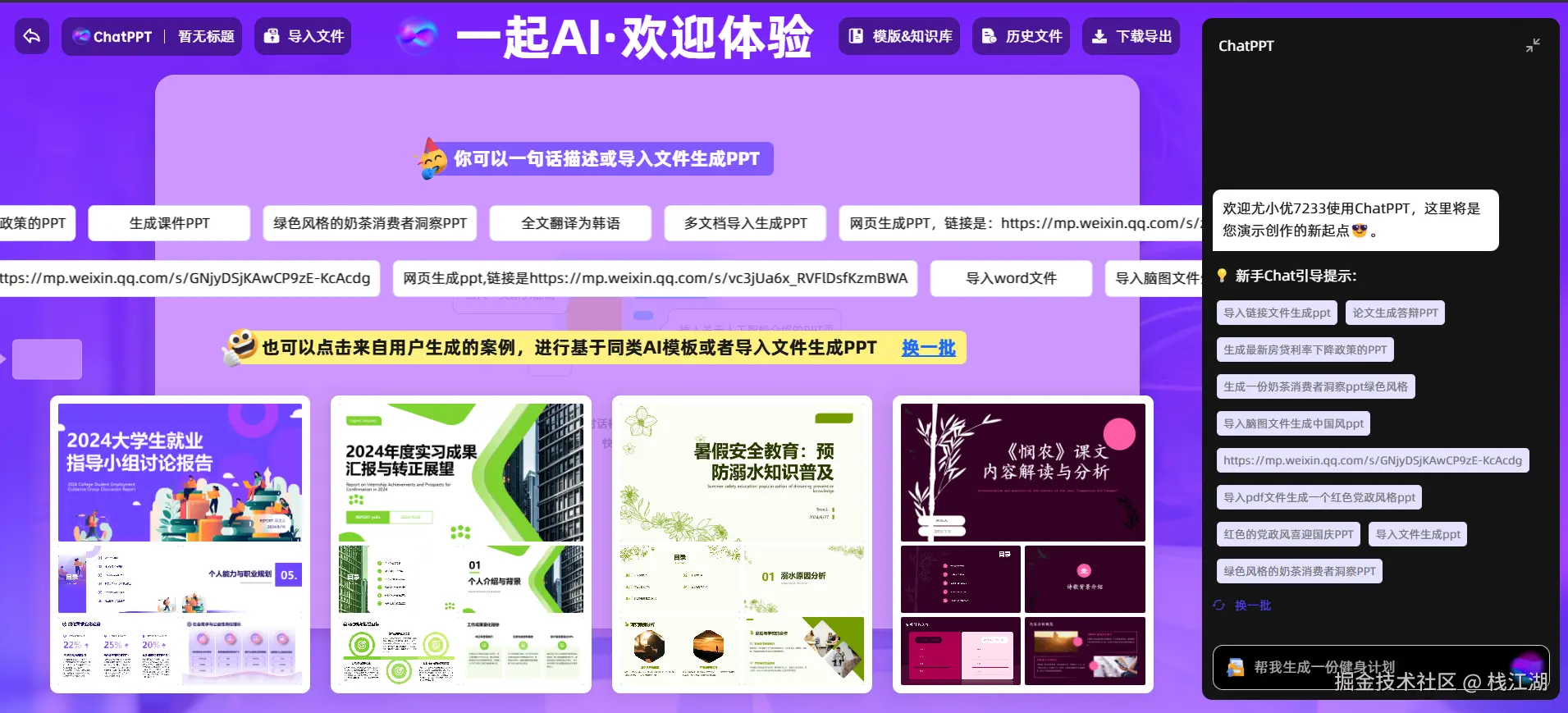Open the 暂无标题 title field

[x=206, y=36]
